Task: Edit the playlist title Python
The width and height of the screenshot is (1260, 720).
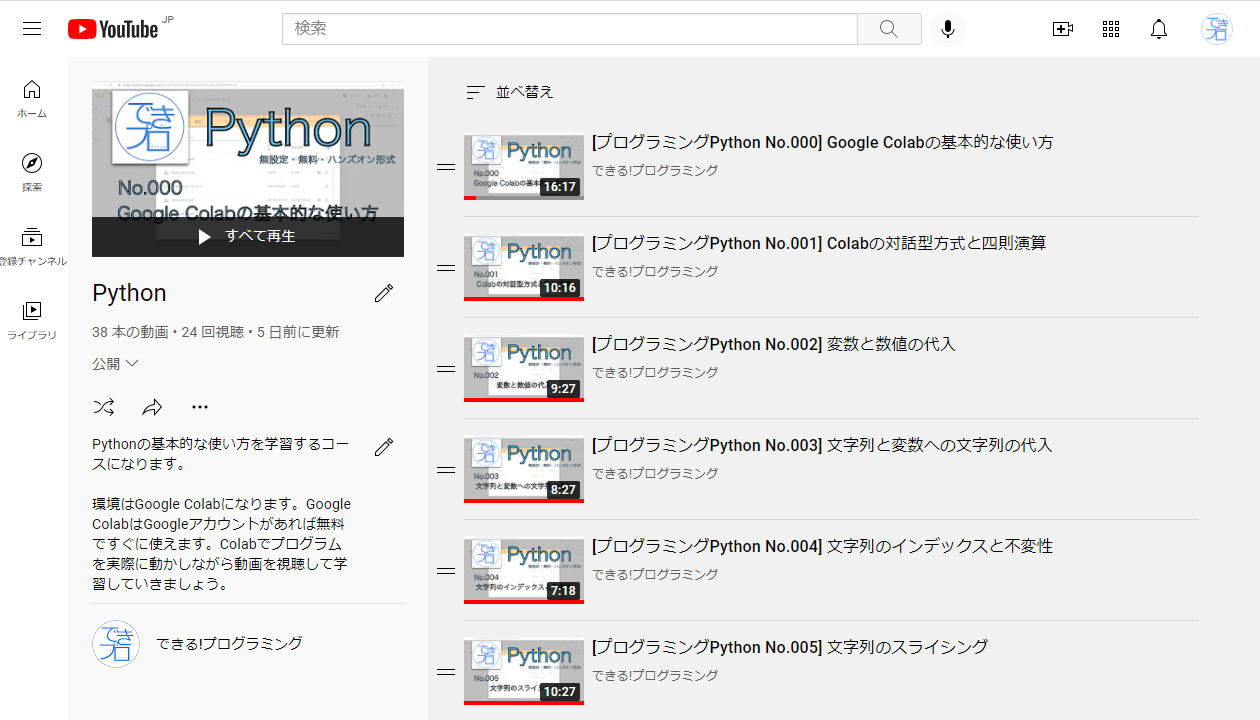Action: (x=384, y=293)
